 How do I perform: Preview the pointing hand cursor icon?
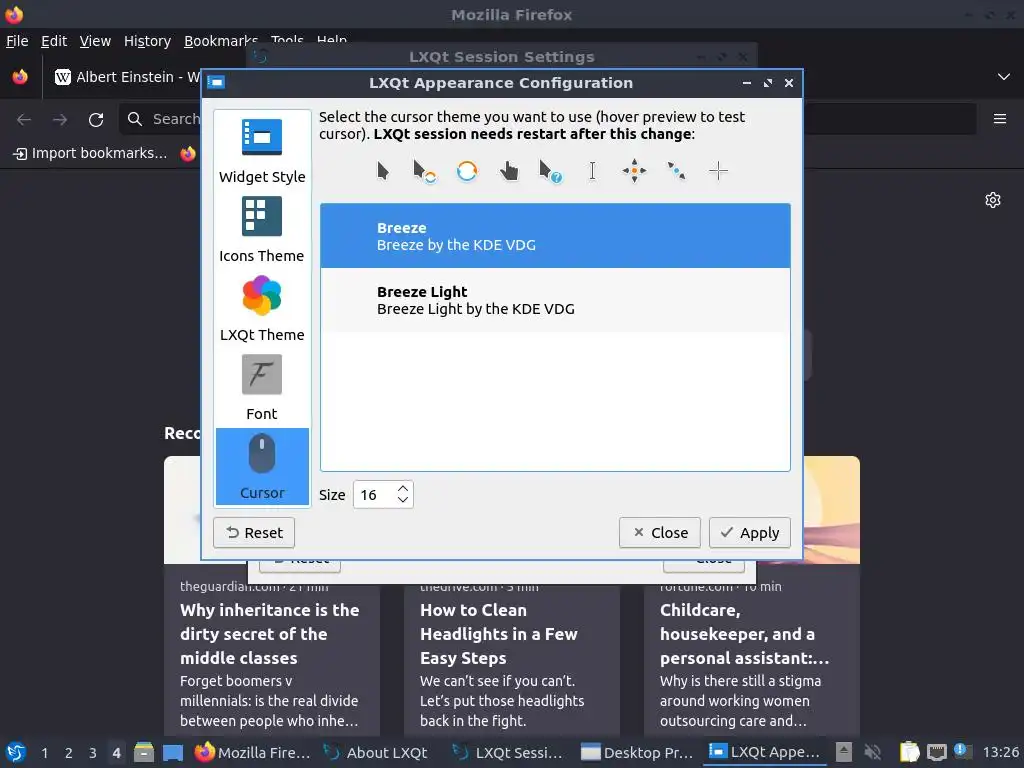point(509,172)
